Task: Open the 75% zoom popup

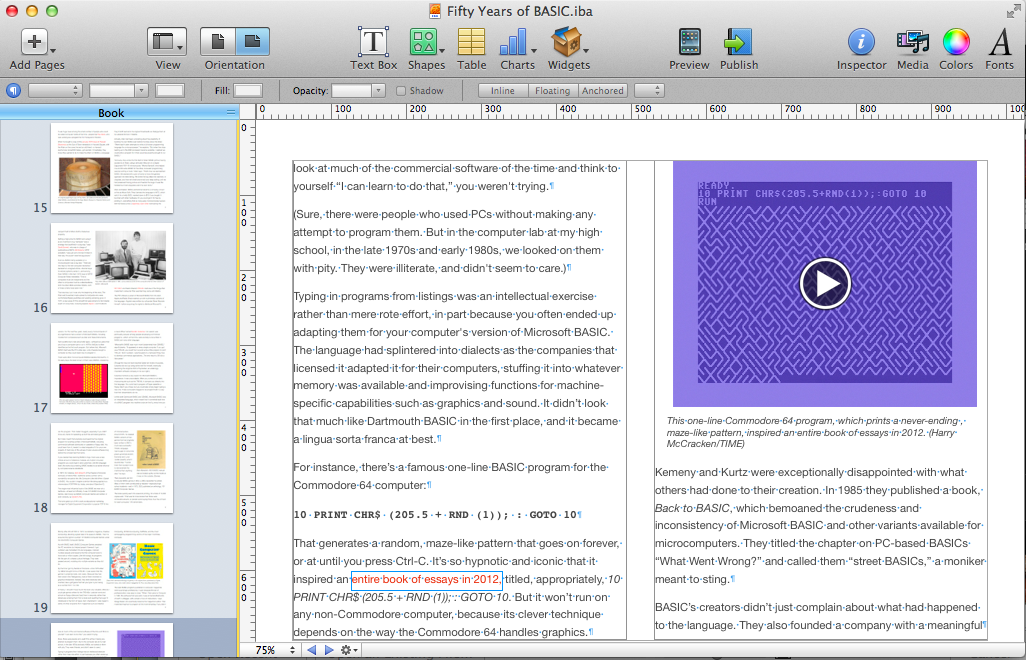Action: coord(275,650)
